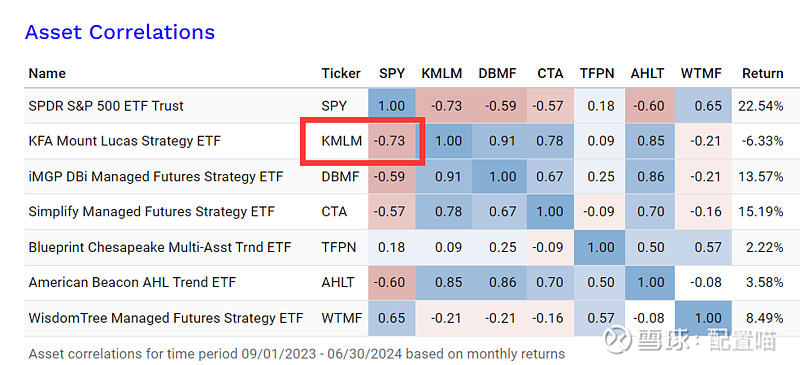Click the Asset Correlations heading
Image resolution: width=800 pixels, height=365 pixels.
119,32
